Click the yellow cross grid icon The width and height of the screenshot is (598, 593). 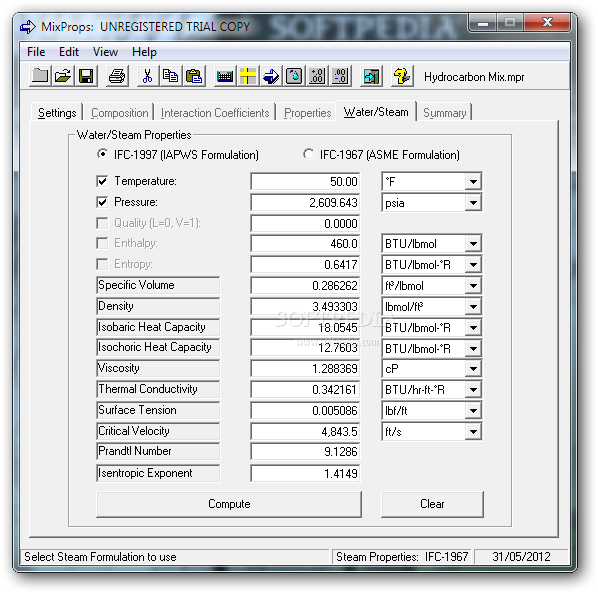(x=248, y=76)
